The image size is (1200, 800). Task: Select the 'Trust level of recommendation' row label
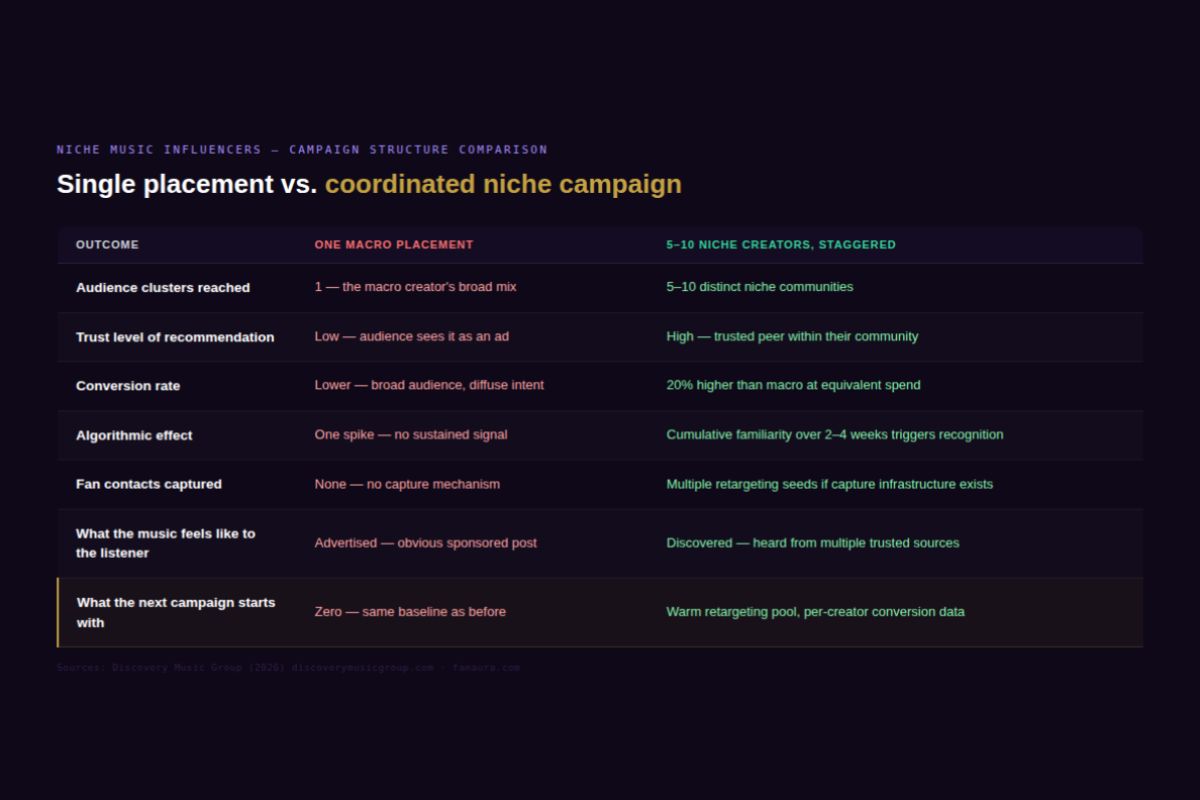point(175,337)
